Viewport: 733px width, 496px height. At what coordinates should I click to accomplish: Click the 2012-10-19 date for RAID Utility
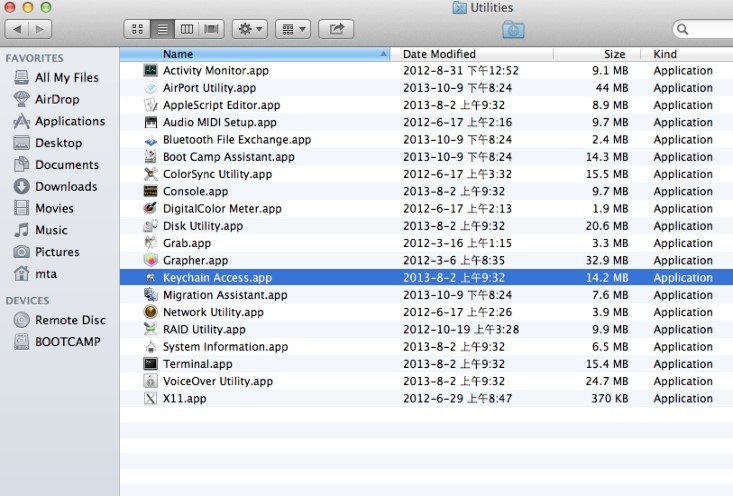tap(461, 330)
